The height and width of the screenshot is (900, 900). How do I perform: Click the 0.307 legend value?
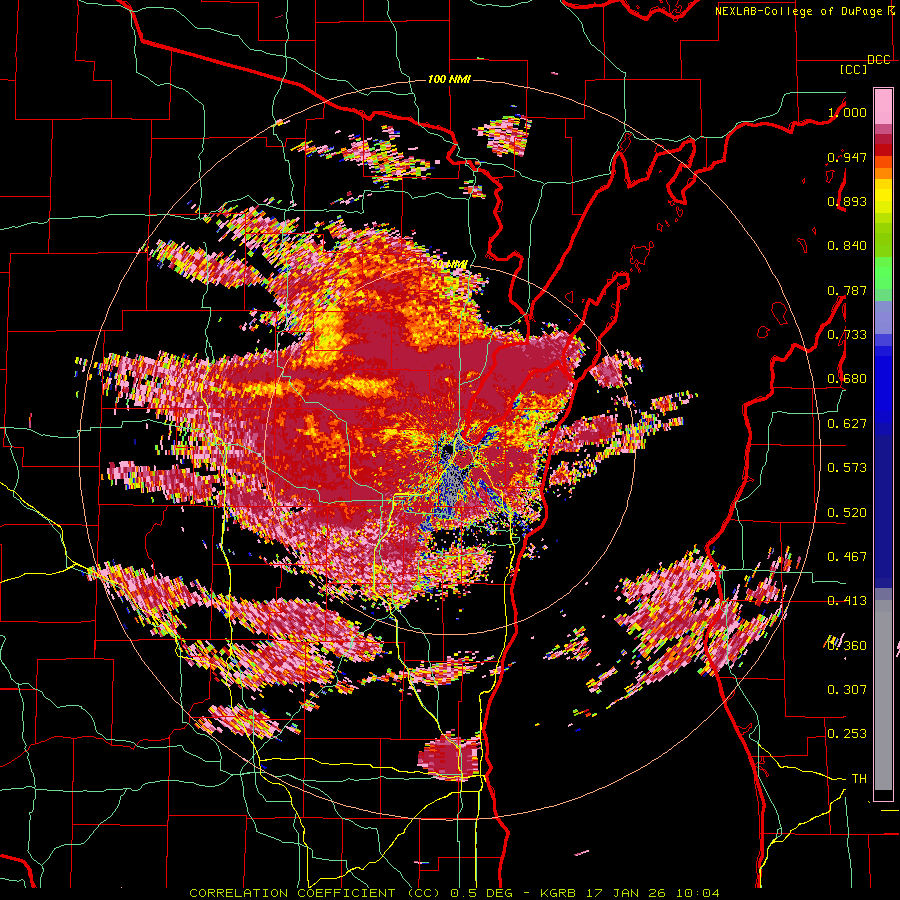pos(847,690)
